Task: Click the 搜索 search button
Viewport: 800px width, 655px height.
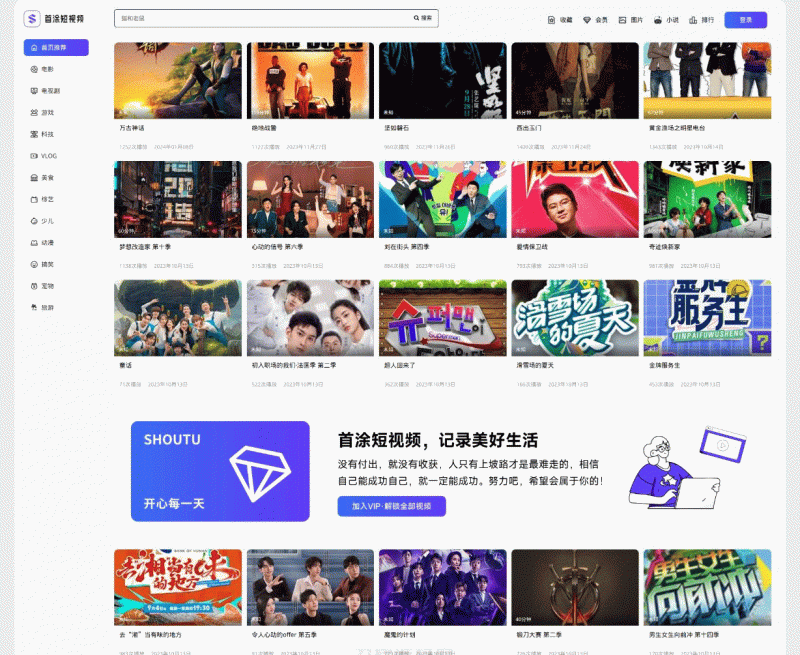Action: [423, 18]
